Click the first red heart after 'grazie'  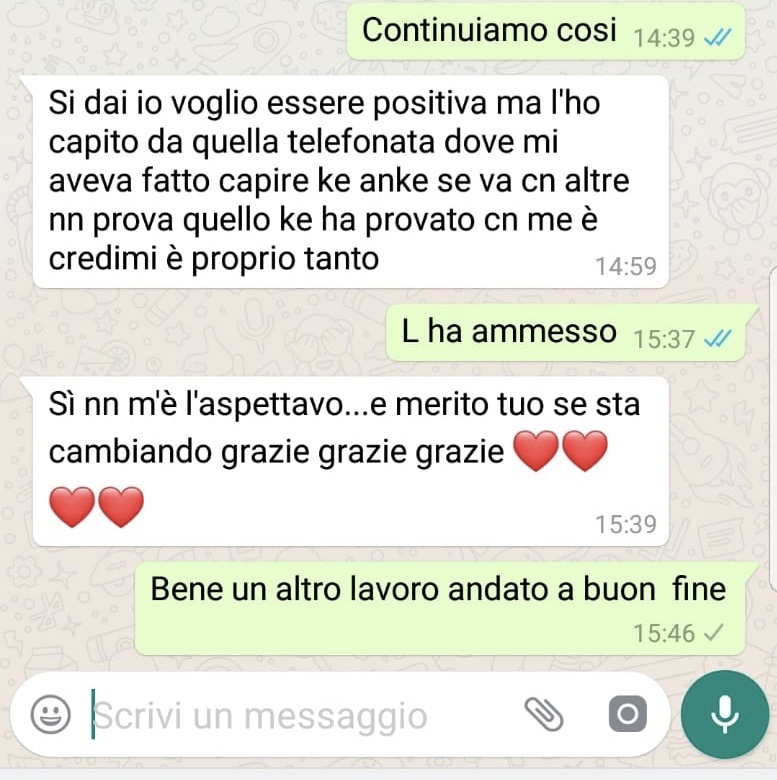point(536,451)
